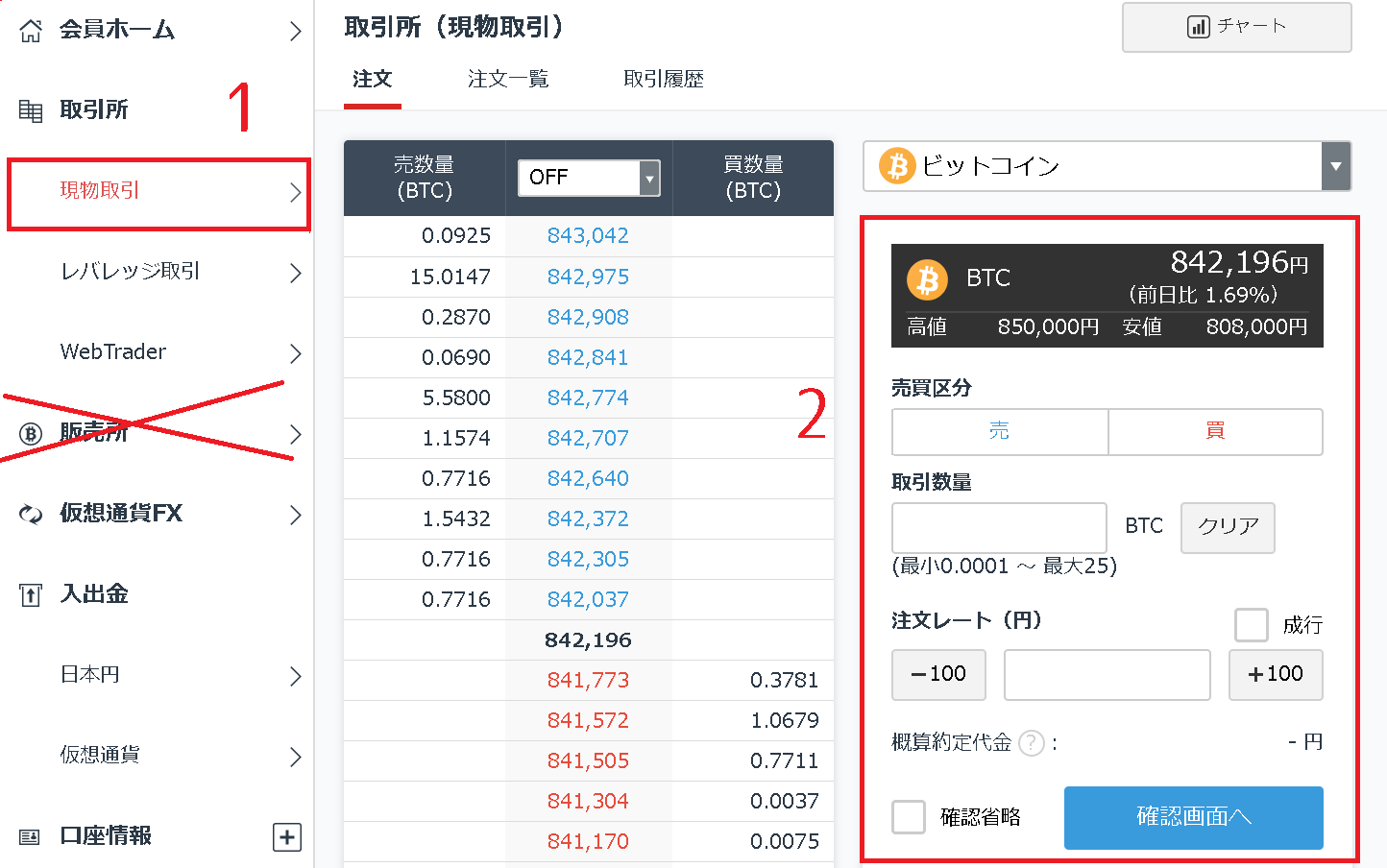Open WebTrader menu entry
1387x868 pixels.
158,352
